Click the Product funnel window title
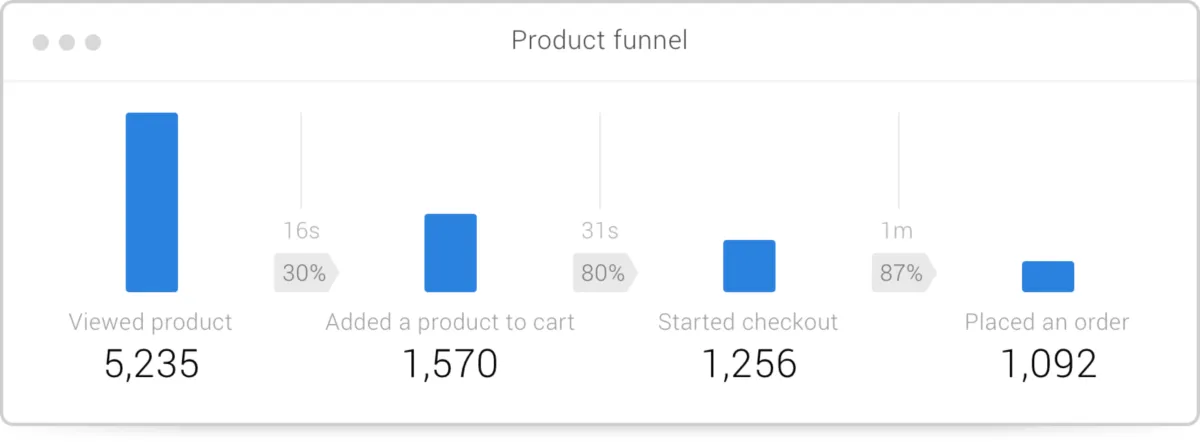Viewport: 1200px width, 444px height. [x=599, y=41]
